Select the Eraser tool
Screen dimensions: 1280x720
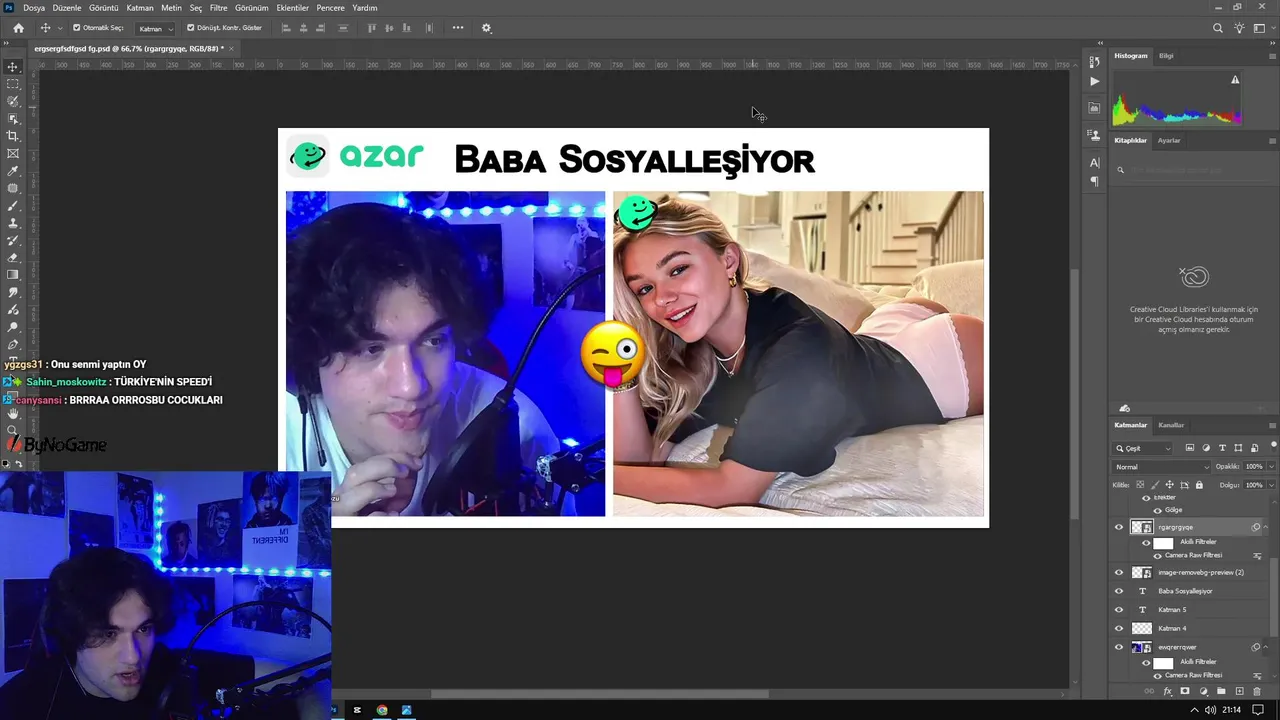click(13, 258)
